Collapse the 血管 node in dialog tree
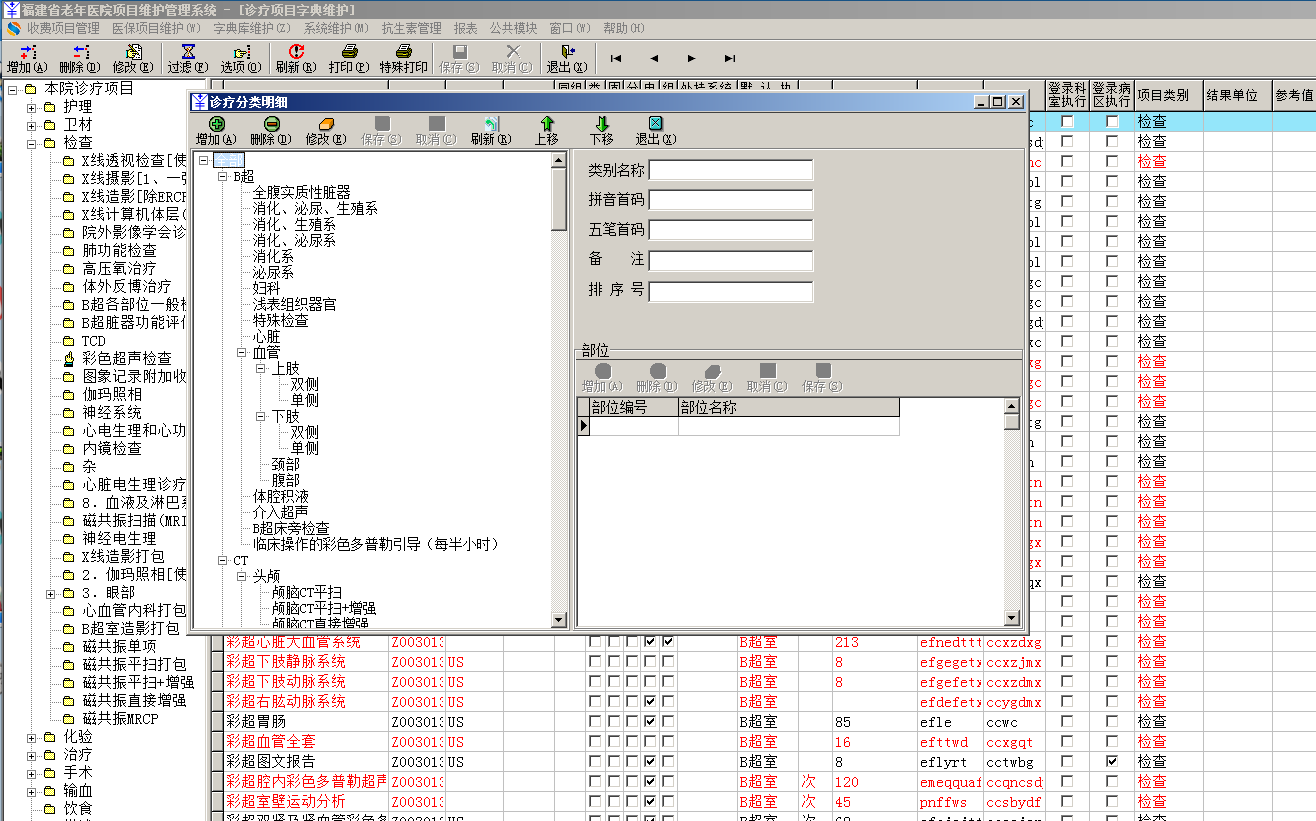 coord(243,352)
